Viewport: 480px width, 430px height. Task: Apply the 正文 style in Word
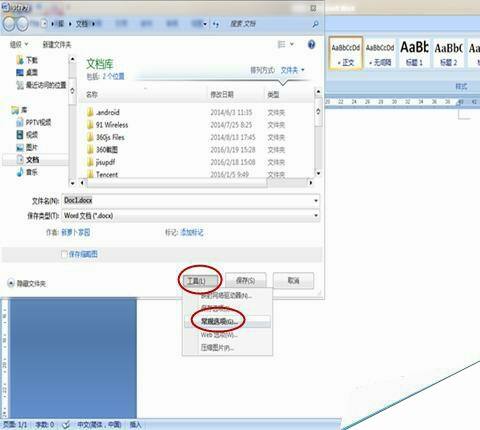pos(346,54)
